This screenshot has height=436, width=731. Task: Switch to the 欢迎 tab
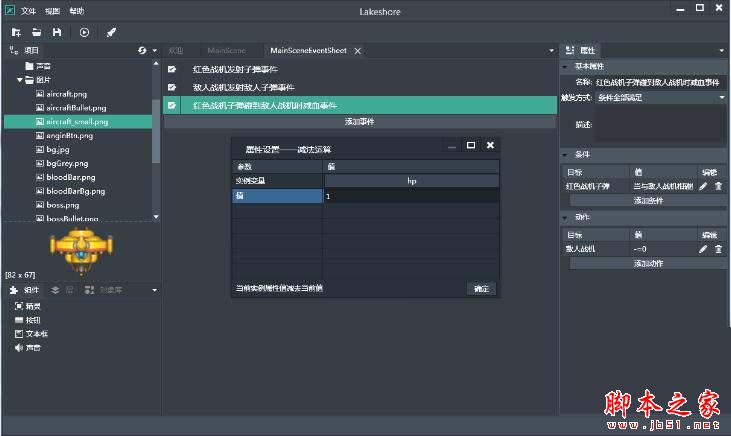pyautogui.click(x=176, y=50)
